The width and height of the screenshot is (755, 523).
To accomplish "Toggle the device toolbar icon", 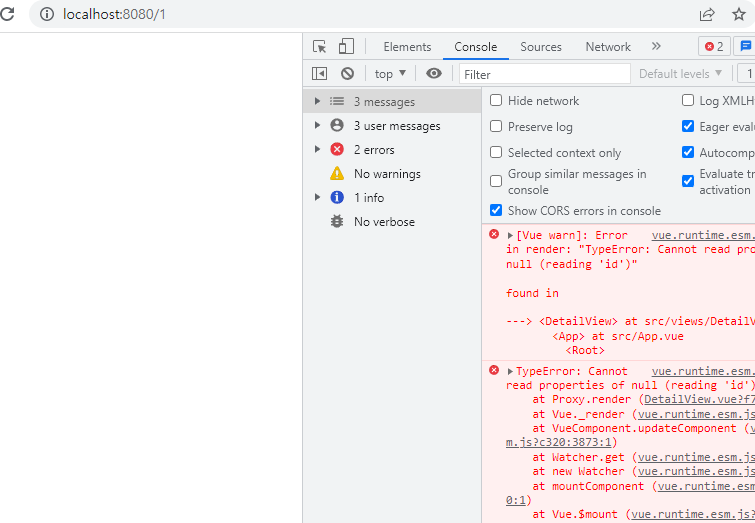I will tap(346, 47).
